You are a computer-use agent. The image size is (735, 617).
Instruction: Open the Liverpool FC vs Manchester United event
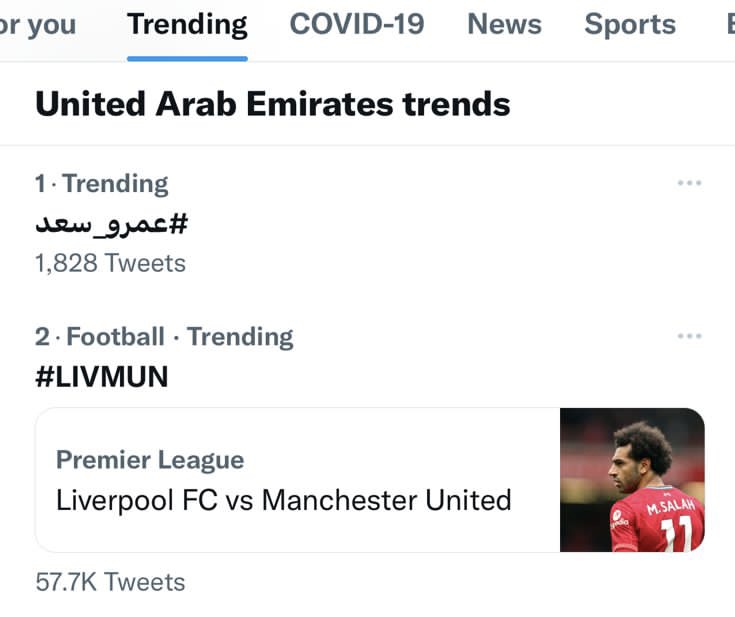coord(283,499)
